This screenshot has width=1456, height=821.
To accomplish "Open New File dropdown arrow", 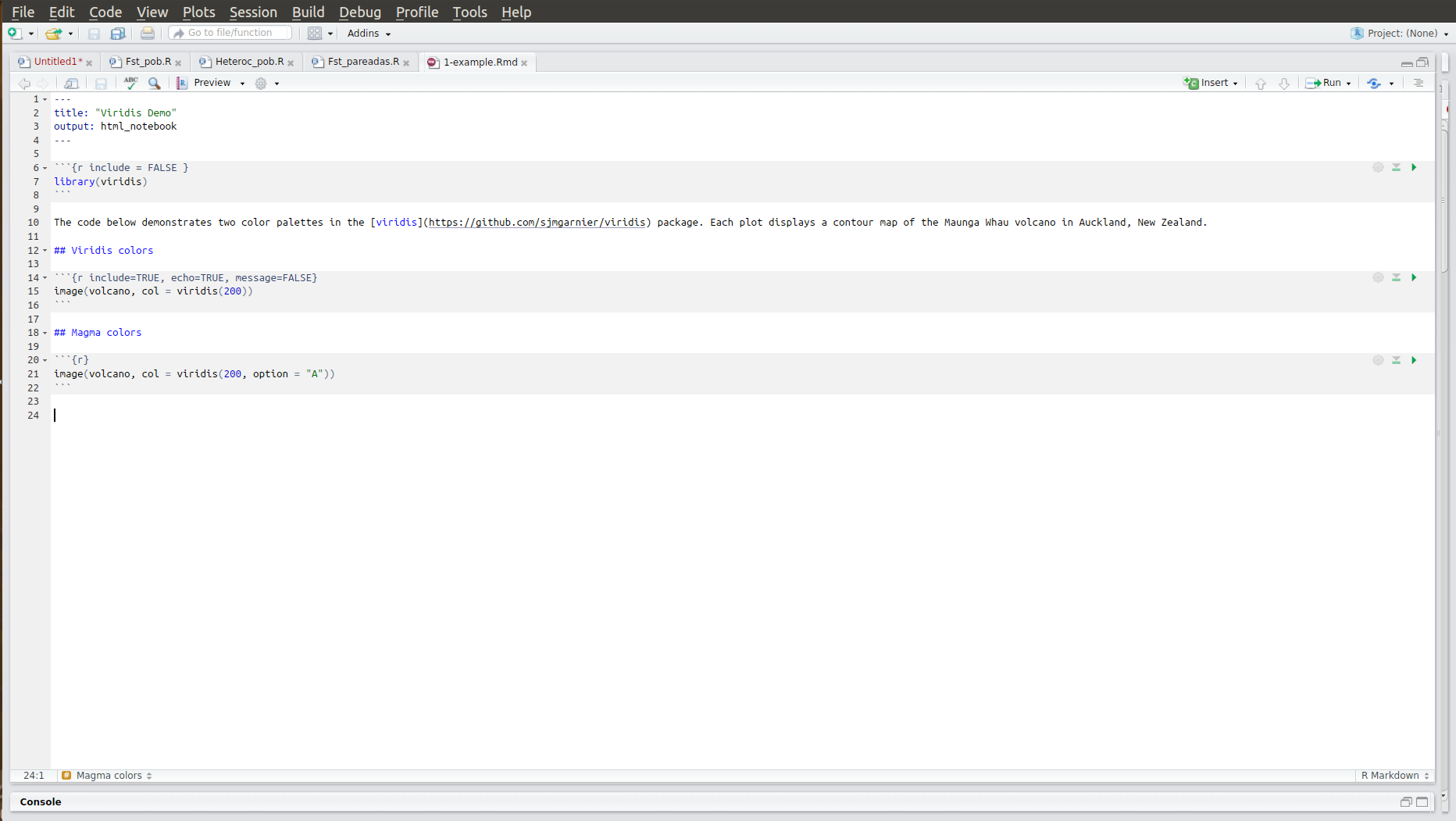I will [31, 34].
